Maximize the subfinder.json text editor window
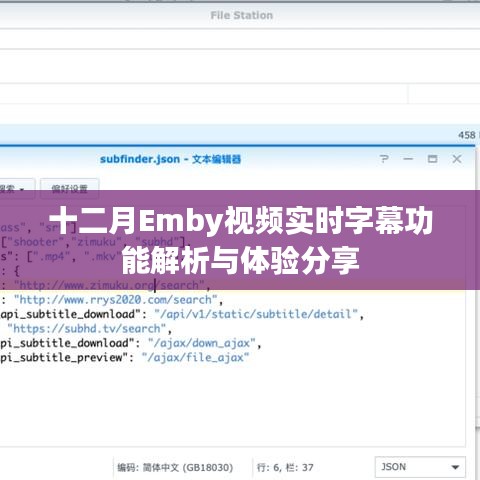 tap(433, 159)
